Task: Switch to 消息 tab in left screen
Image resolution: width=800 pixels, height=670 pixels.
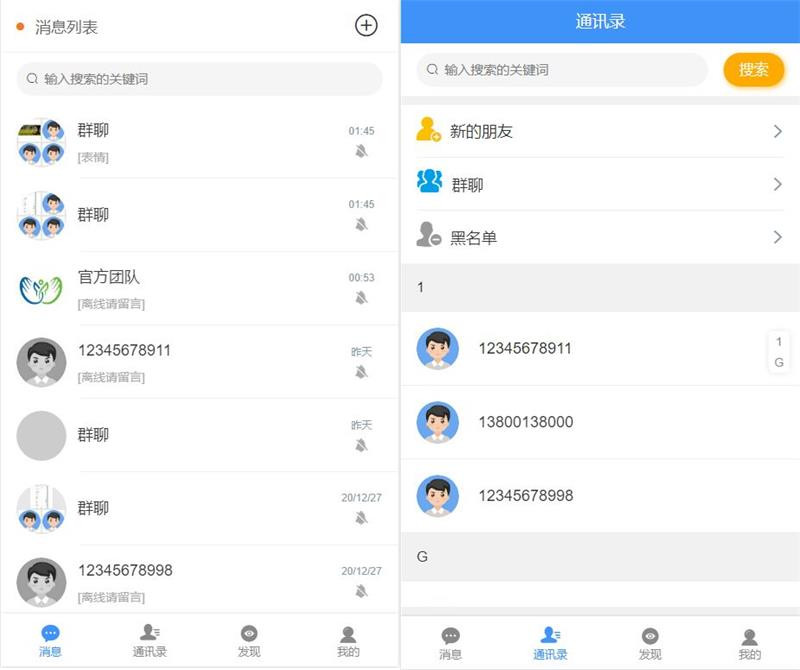Action: click(x=50, y=641)
